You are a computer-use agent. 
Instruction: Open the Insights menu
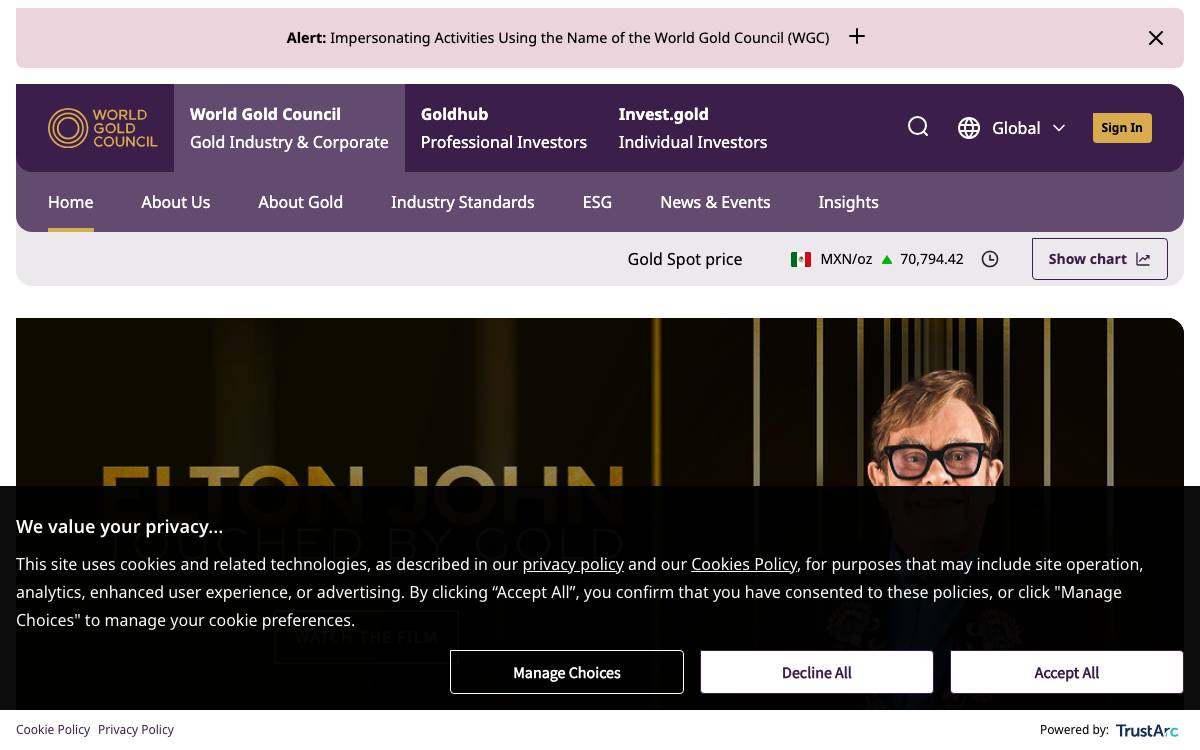coord(848,202)
